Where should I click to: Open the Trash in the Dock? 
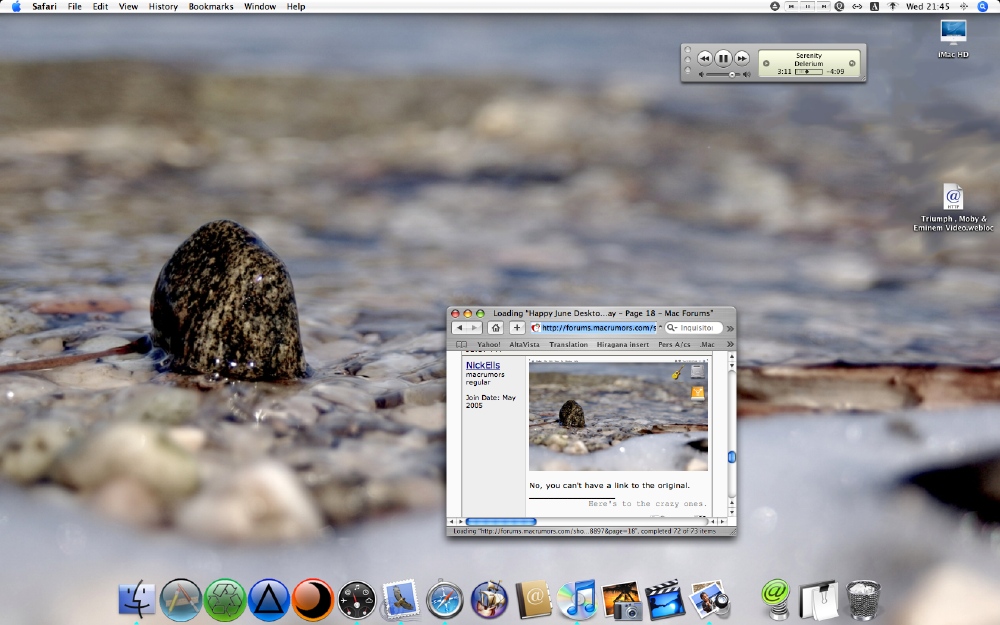coord(863,599)
